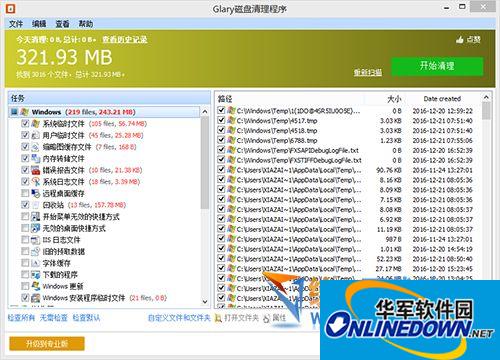The width and height of the screenshot is (500, 360).
Task: Click the 回收站 recycle bin icon
Action: [x=35, y=205]
